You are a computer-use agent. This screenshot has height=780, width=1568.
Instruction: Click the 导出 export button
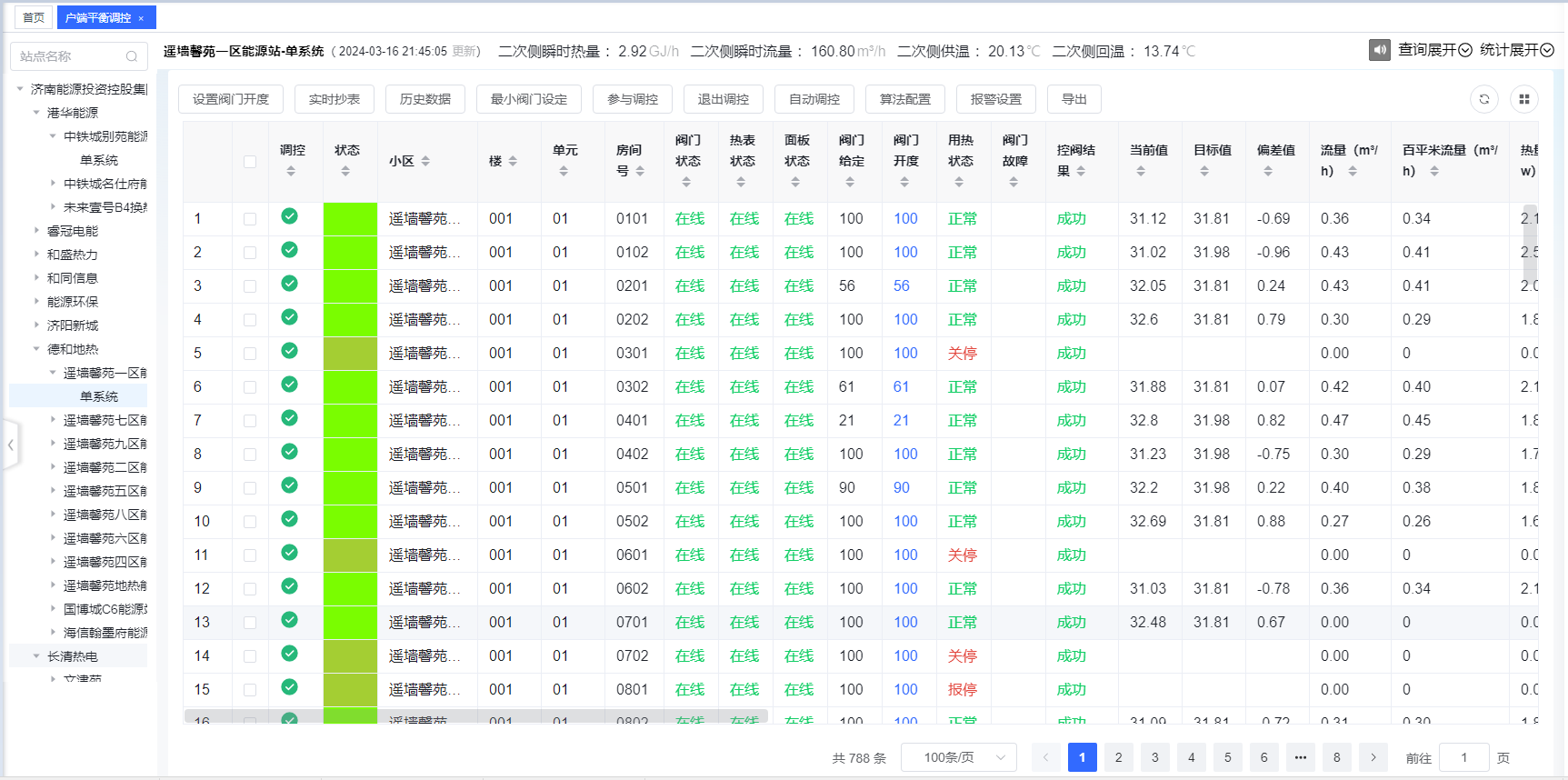pyautogui.click(x=1074, y=99)
